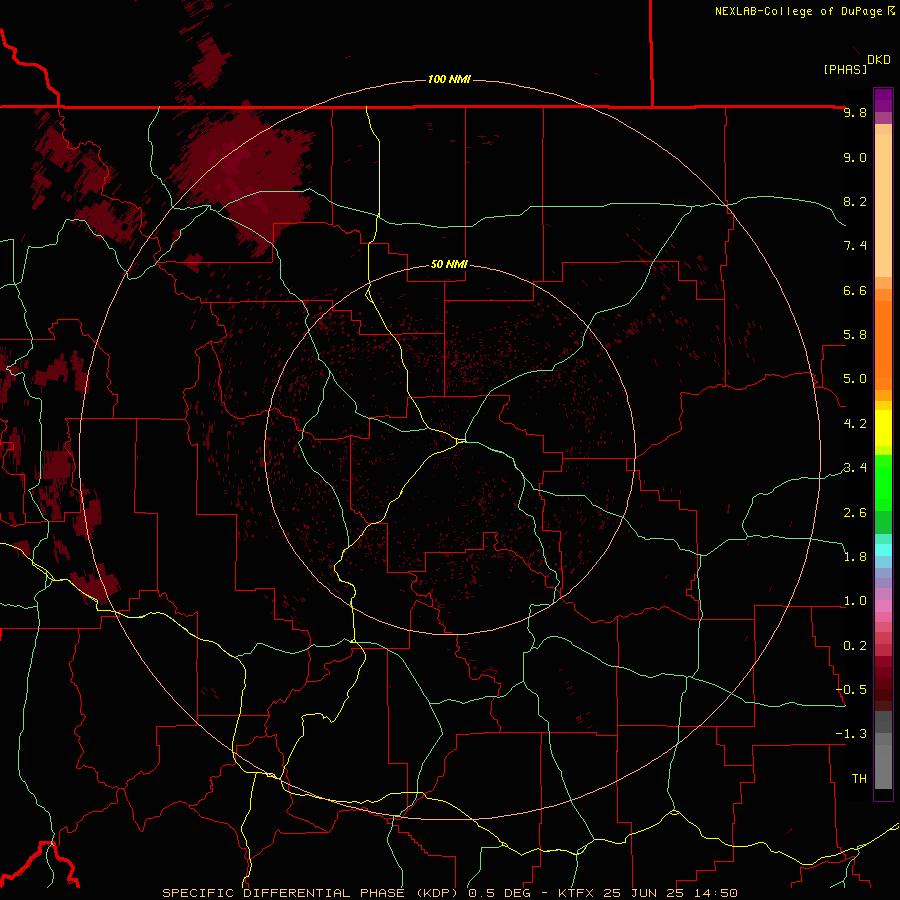This screenshot has width=900, height=900.
Task: Click the TH threshold label on legend
Action: coord(859,778)
